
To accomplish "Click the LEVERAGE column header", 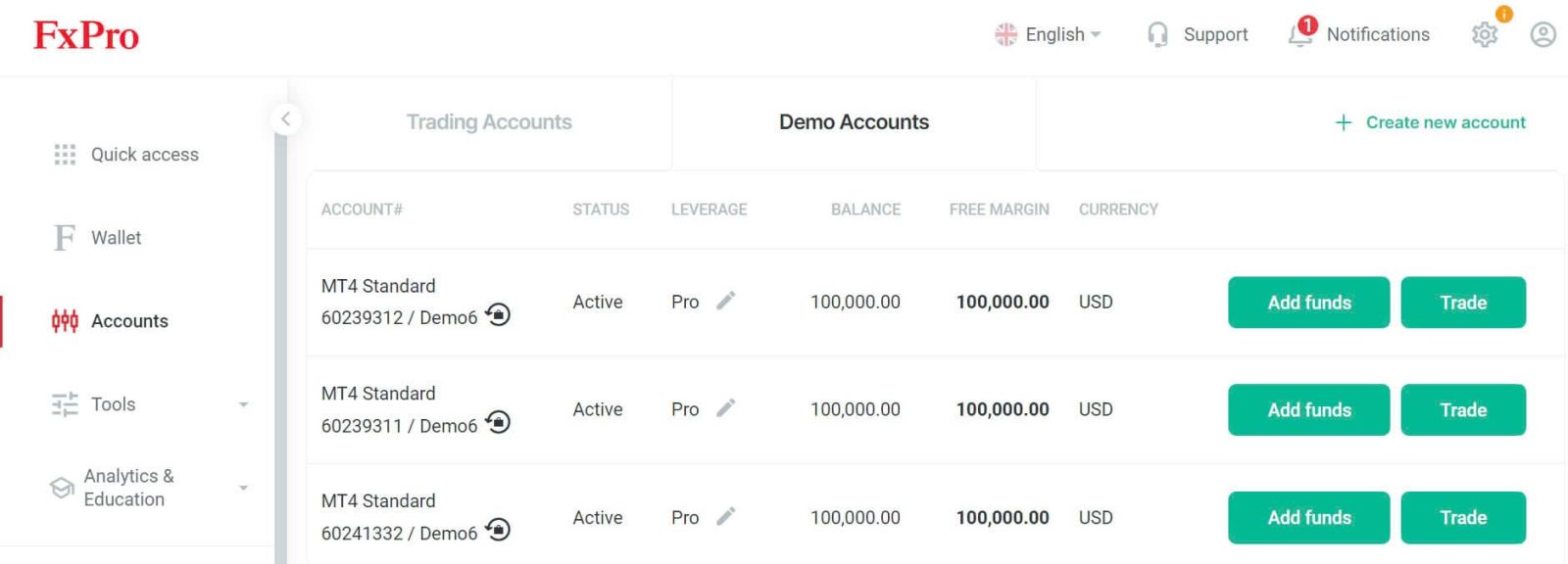I will (x=709, y=210).
